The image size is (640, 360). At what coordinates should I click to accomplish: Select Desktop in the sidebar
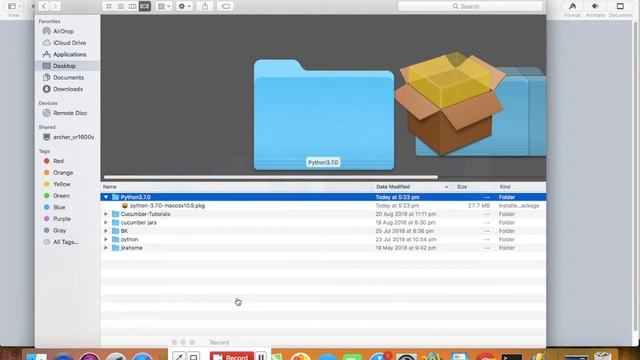pos(67,66)
